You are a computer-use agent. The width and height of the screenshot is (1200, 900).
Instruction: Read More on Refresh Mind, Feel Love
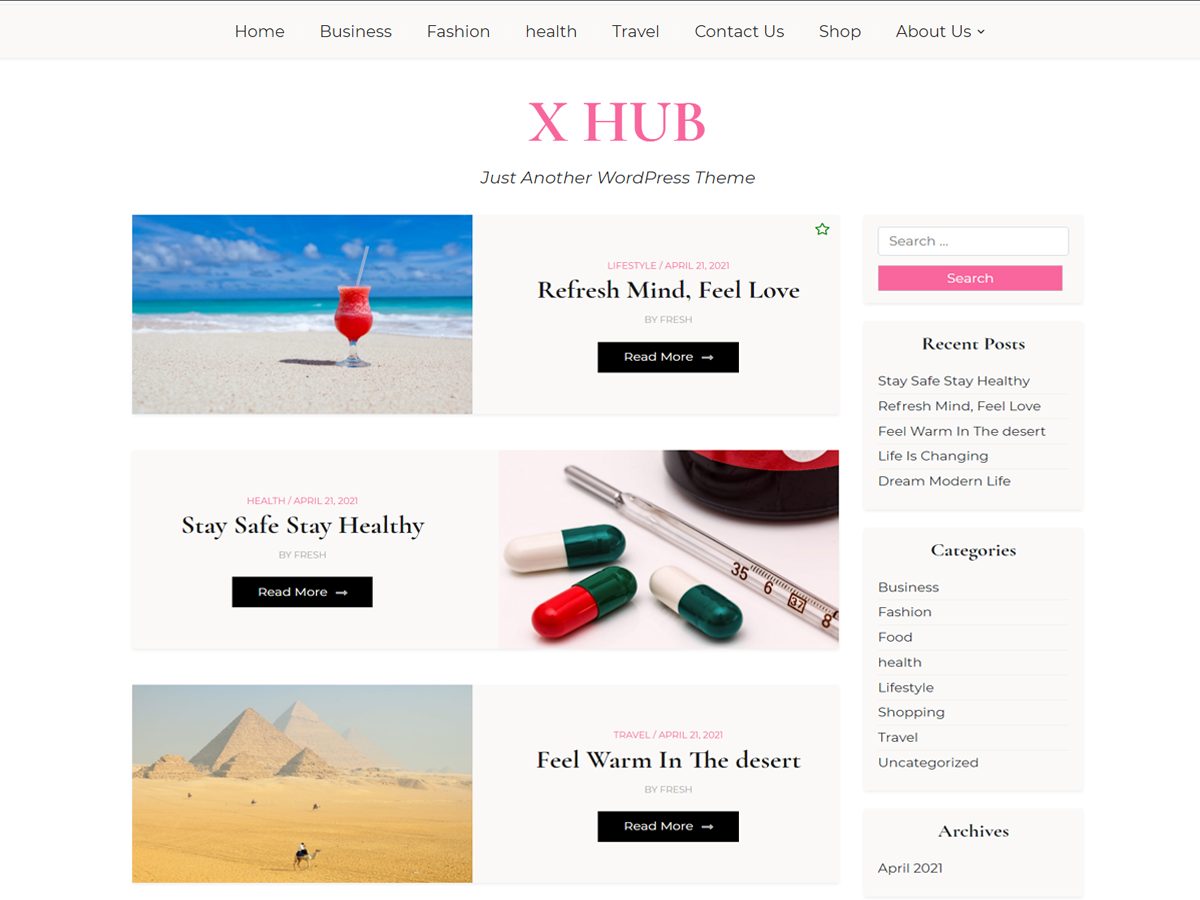pyautogui.click(x=668, y=357)
